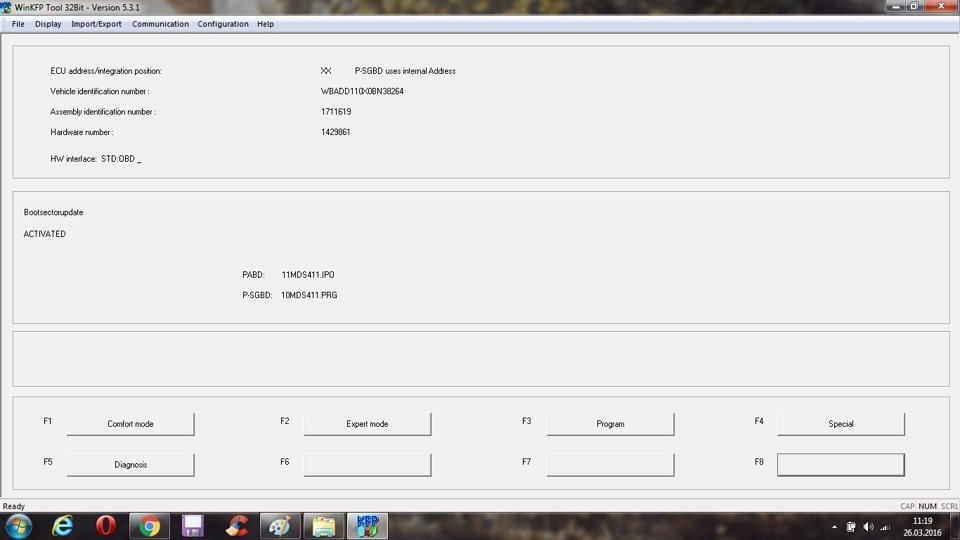Open the Communication menu

(x=160, y=24)
